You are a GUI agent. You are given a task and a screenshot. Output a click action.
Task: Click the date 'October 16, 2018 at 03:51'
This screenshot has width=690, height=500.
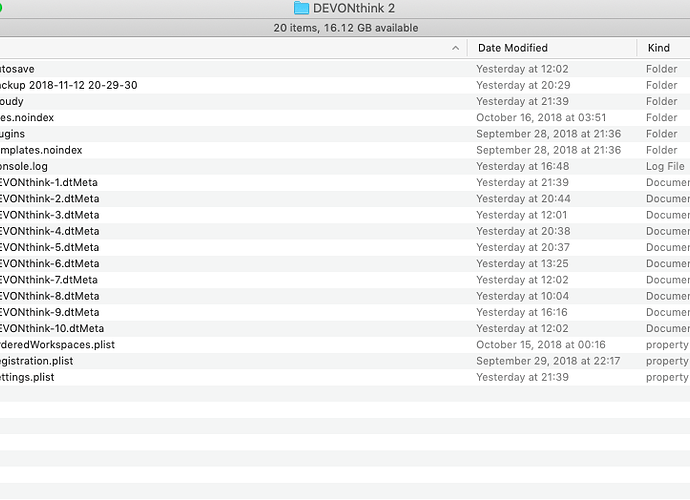pyautogui.click(x=541, y=118)
